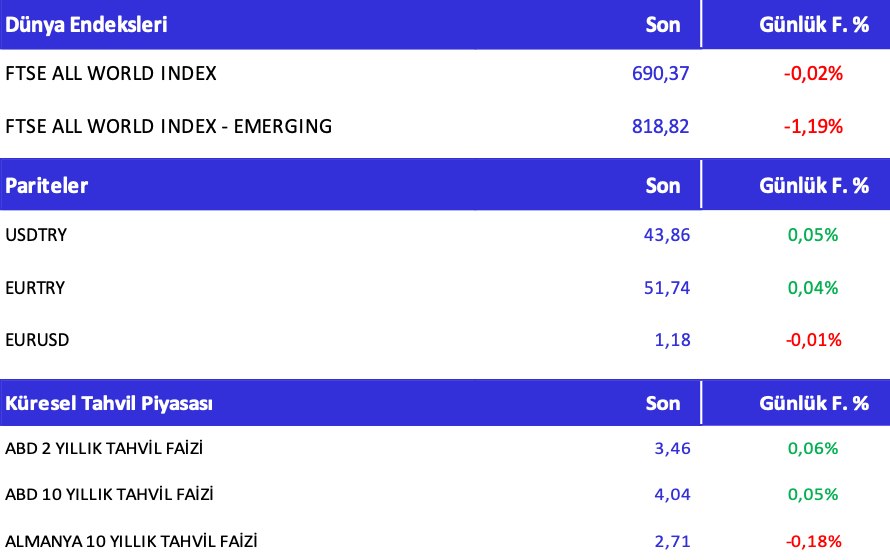Image resolution: width=890 pixels, height=560 pixels.
Task: Select the -0,18% change for the German bond
Action: pos(813,541)
